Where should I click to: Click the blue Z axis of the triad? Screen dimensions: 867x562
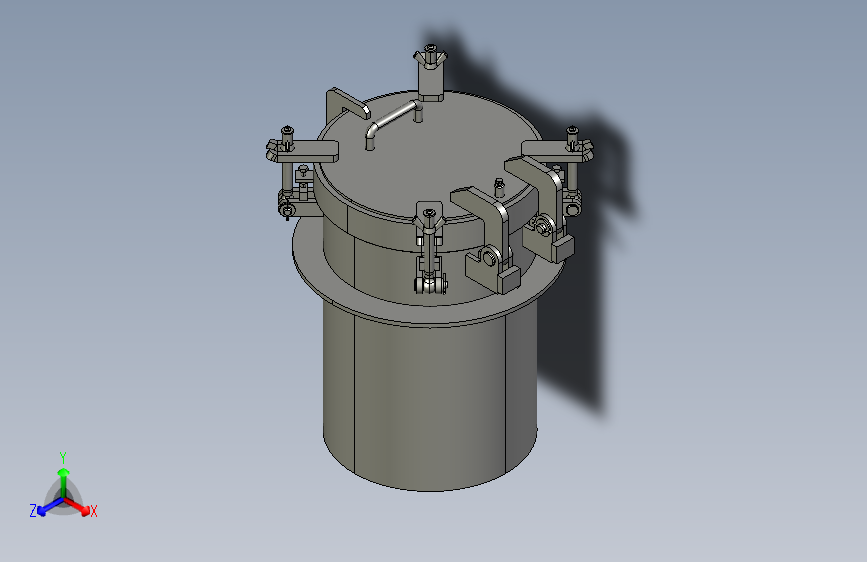[x=50, y=506]
